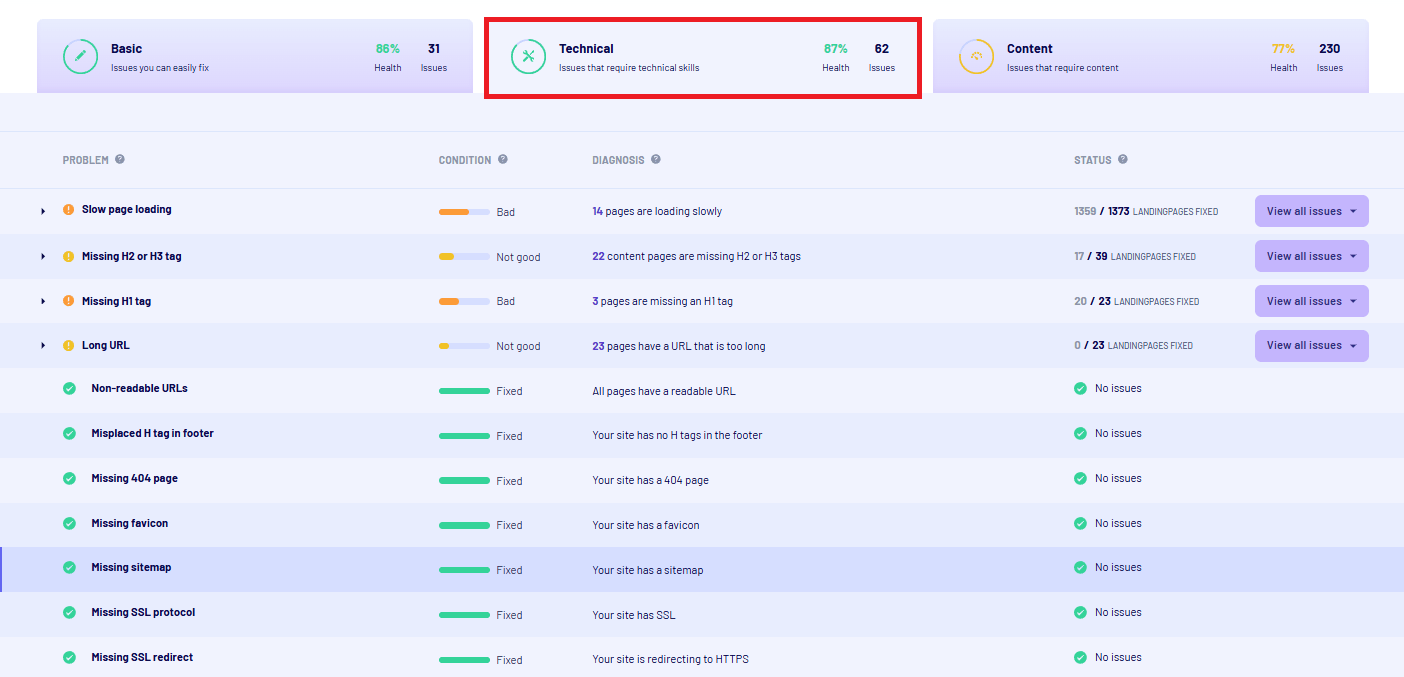This screenshot has height=677, width=1404.
Task: Click the Content gauge circle icon
Action: click(976, 56)
